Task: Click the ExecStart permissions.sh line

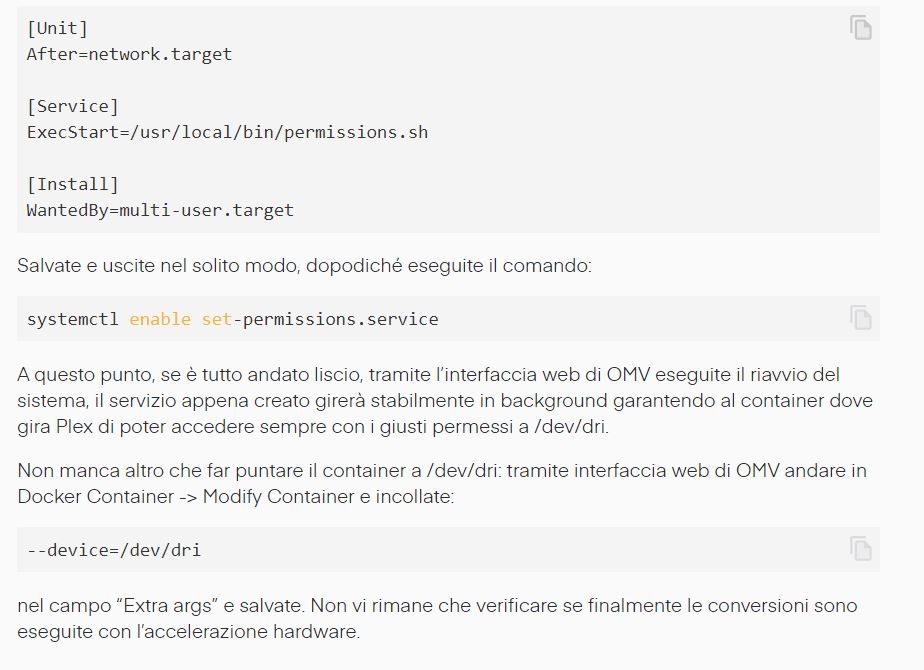Action: [227, 132]
